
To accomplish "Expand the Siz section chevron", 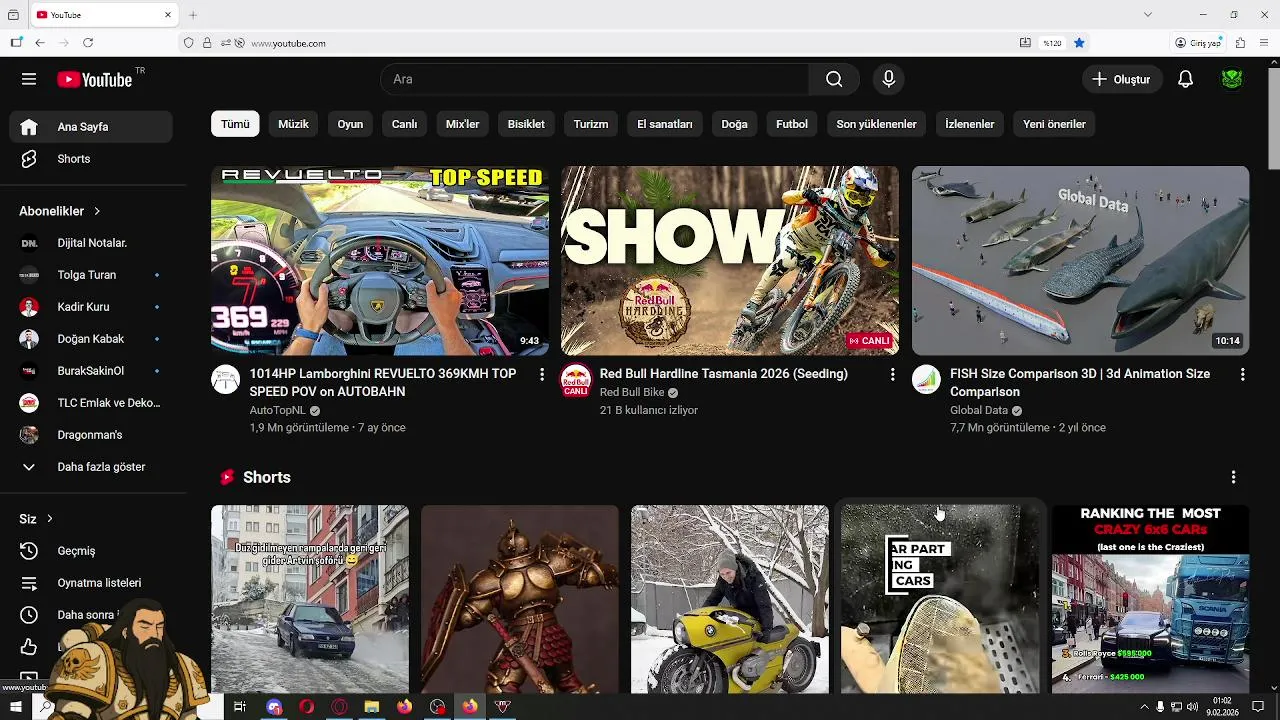I will tap(49, 519).
